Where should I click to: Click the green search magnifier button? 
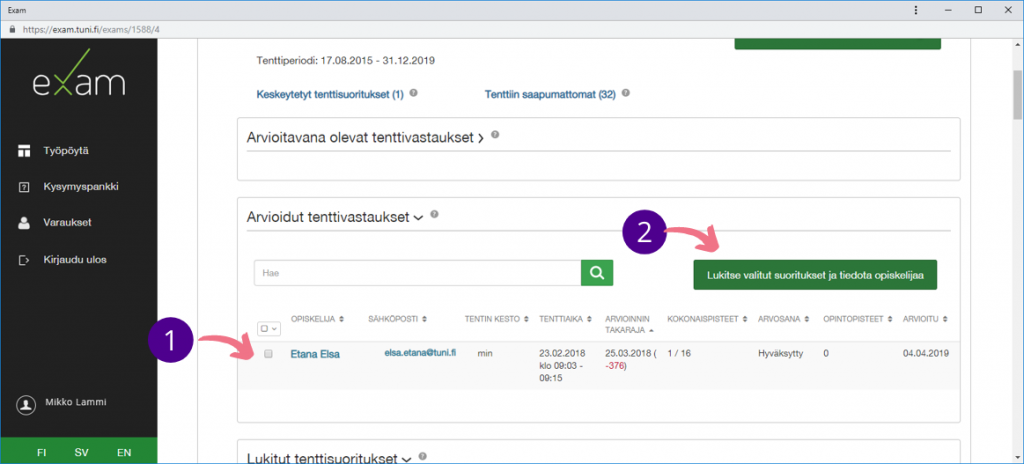click(596, 272)
